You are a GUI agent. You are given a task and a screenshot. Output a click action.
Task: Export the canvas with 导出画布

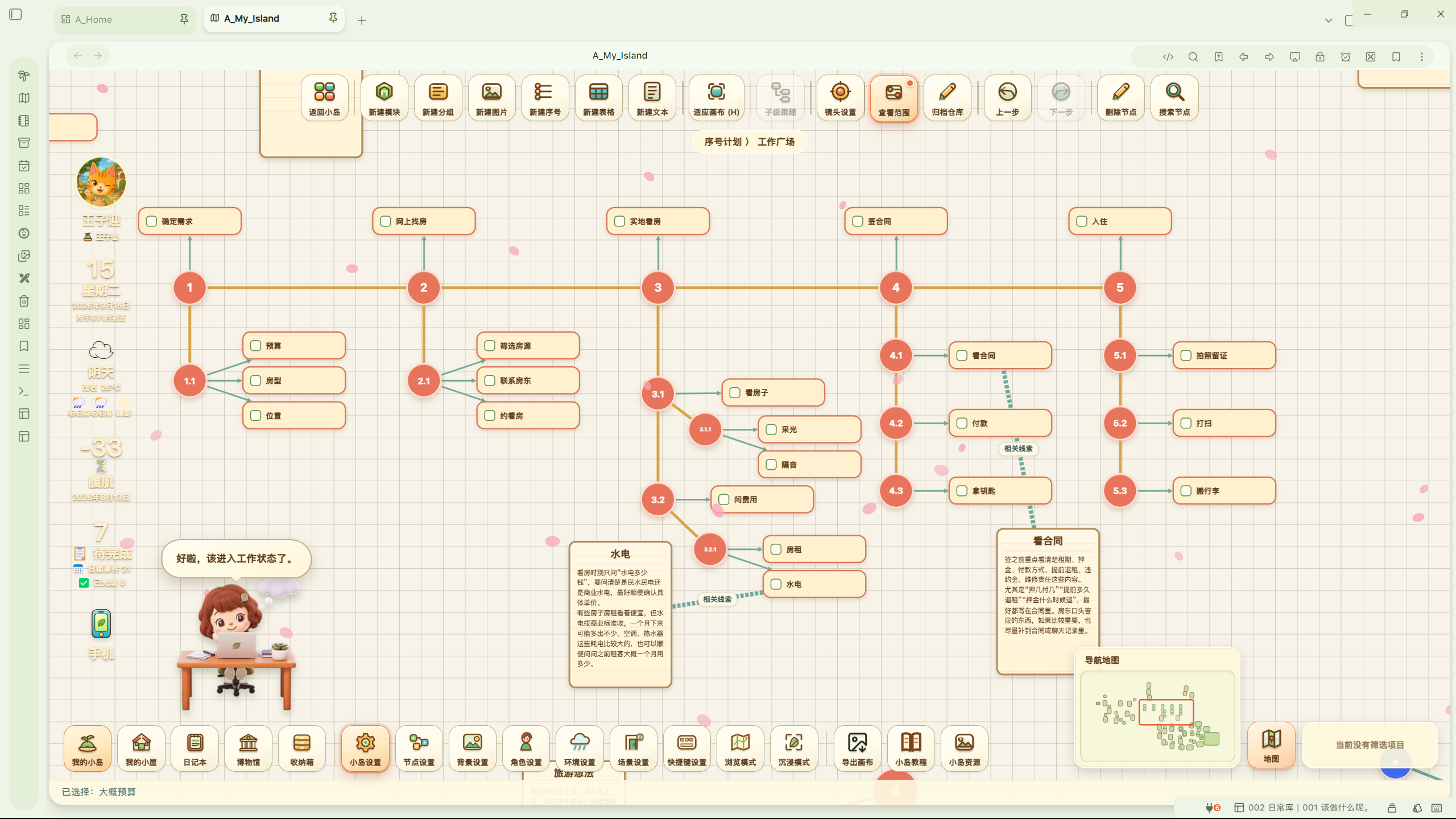click(x=857, y=748)
